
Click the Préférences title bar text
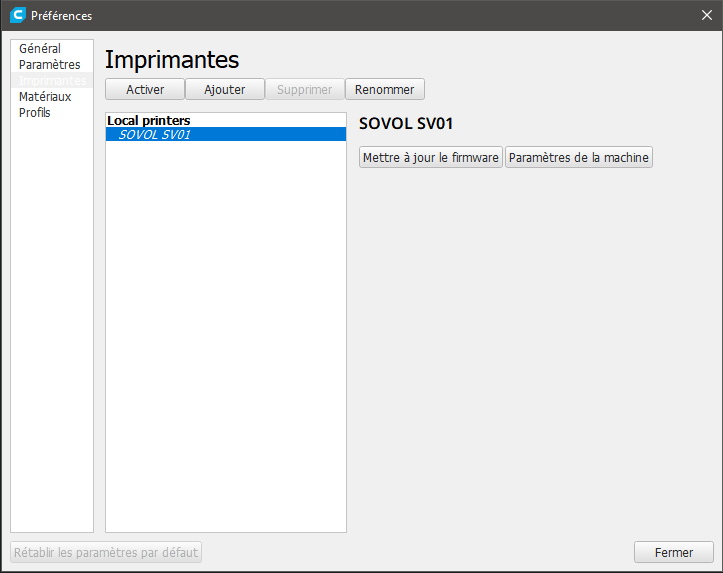tap(61, 15)
